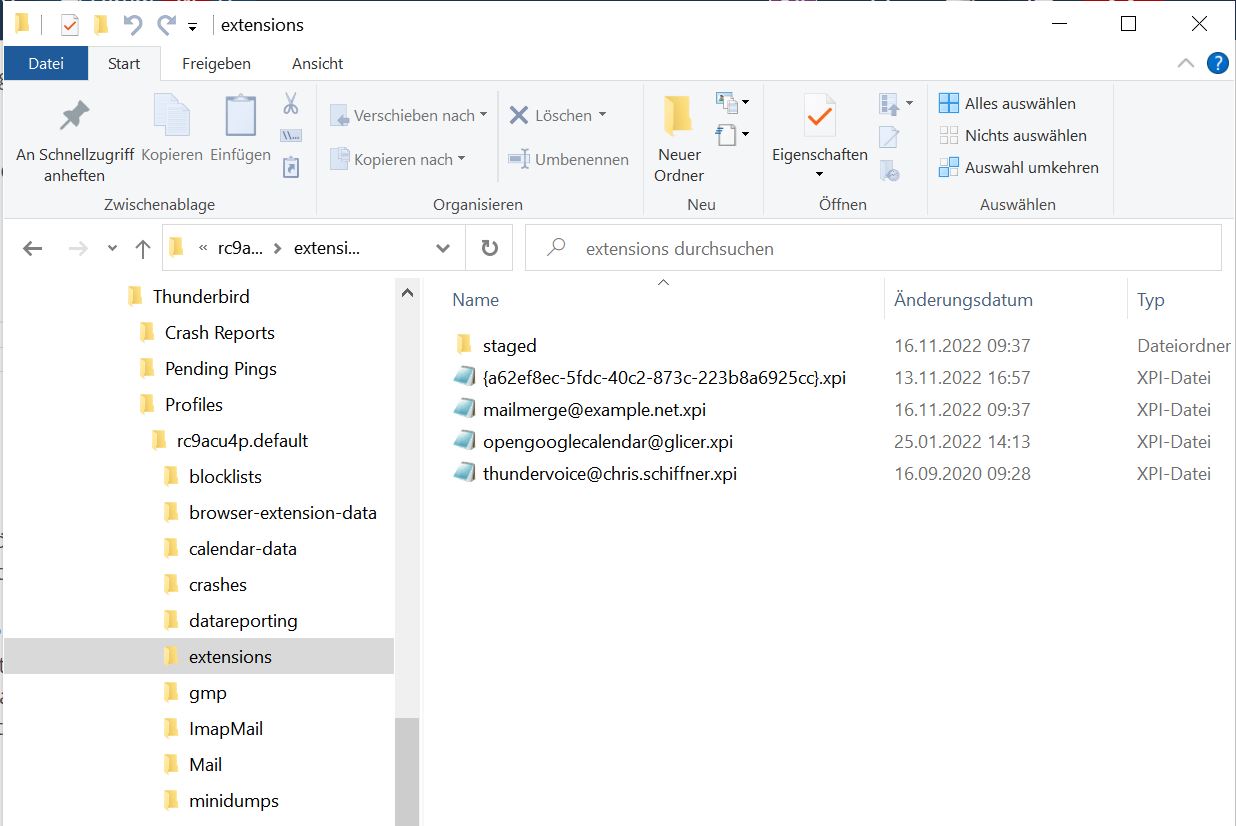Go back with the left arrow
This screenshot has width=1236, height=826.
(33, 249)
